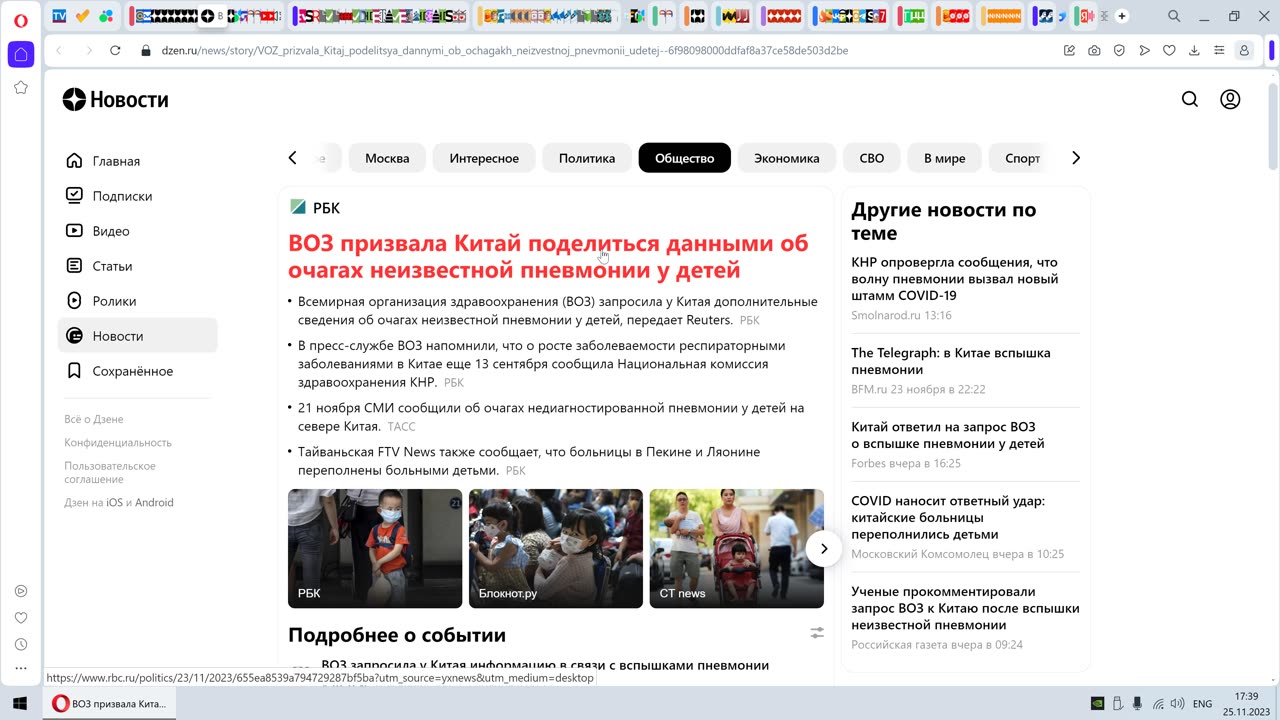1280x720 pixels.
Task: Search the open tabs with the magnifier
Action: click(x=1174, y=16)
